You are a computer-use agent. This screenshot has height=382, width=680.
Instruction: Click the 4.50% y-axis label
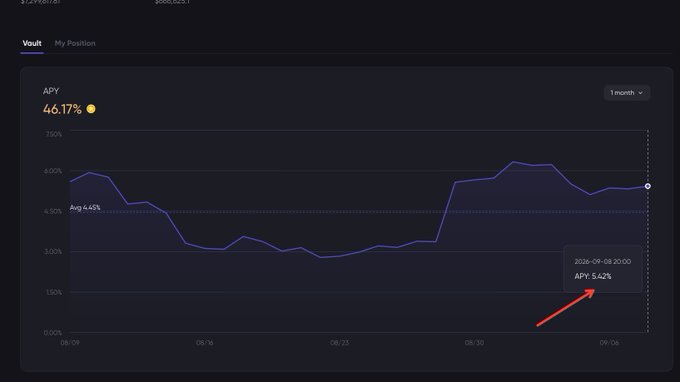53,212
